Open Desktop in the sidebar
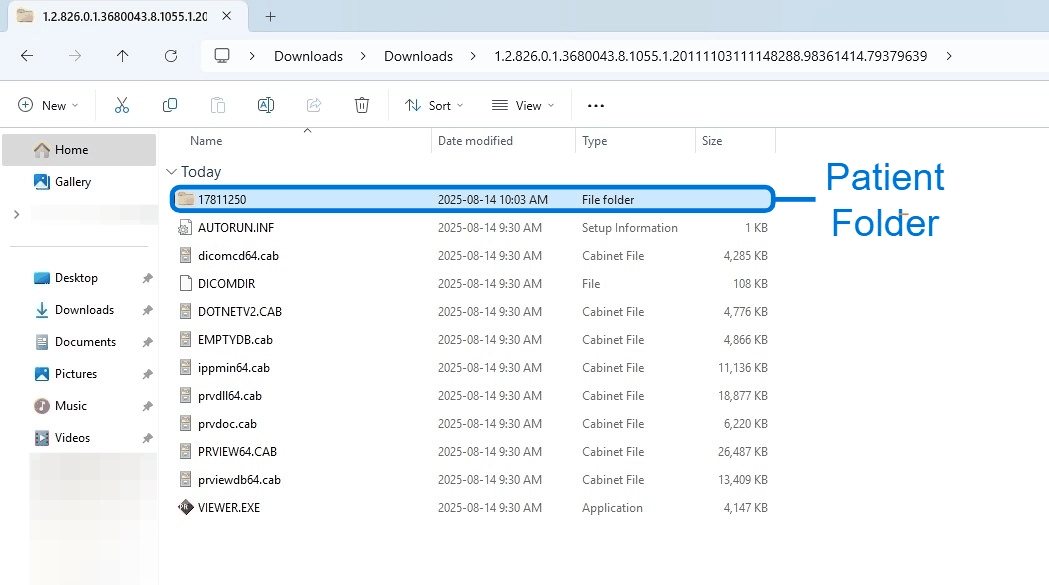The height and width of the screenshot is (585, 1049). point(76,278)
